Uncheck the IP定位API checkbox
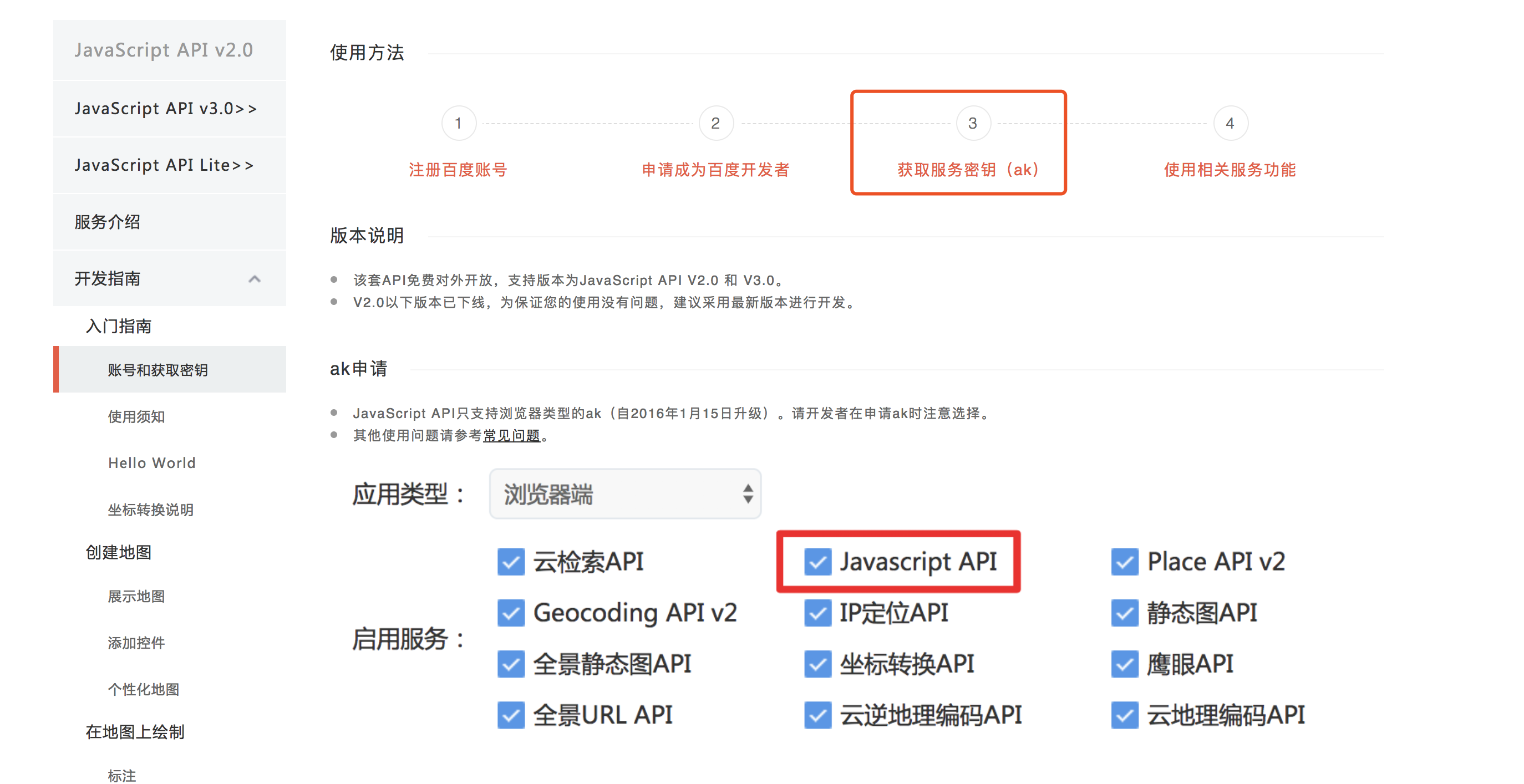1524x784 pixels. coord(817,613)
